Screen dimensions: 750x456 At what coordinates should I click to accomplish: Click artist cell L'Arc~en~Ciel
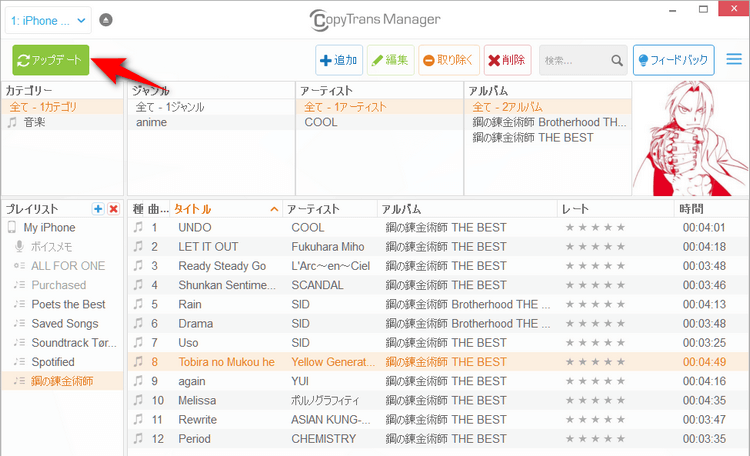331,266
